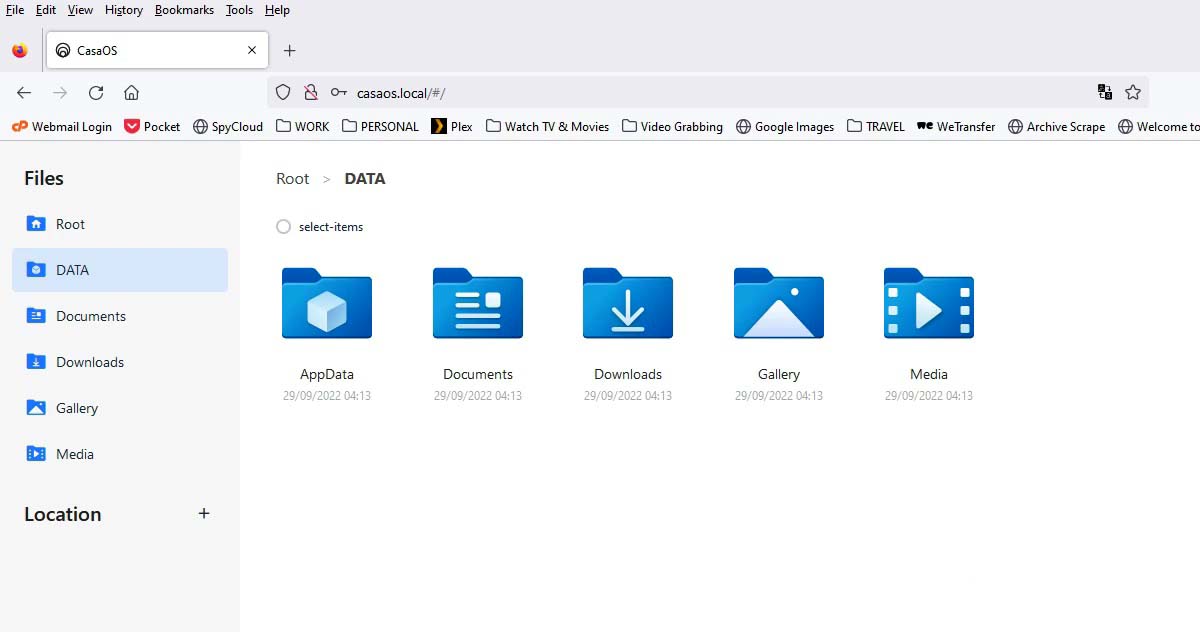Add a new Location with the plus button
The image size is (1200, 632).
203,513
